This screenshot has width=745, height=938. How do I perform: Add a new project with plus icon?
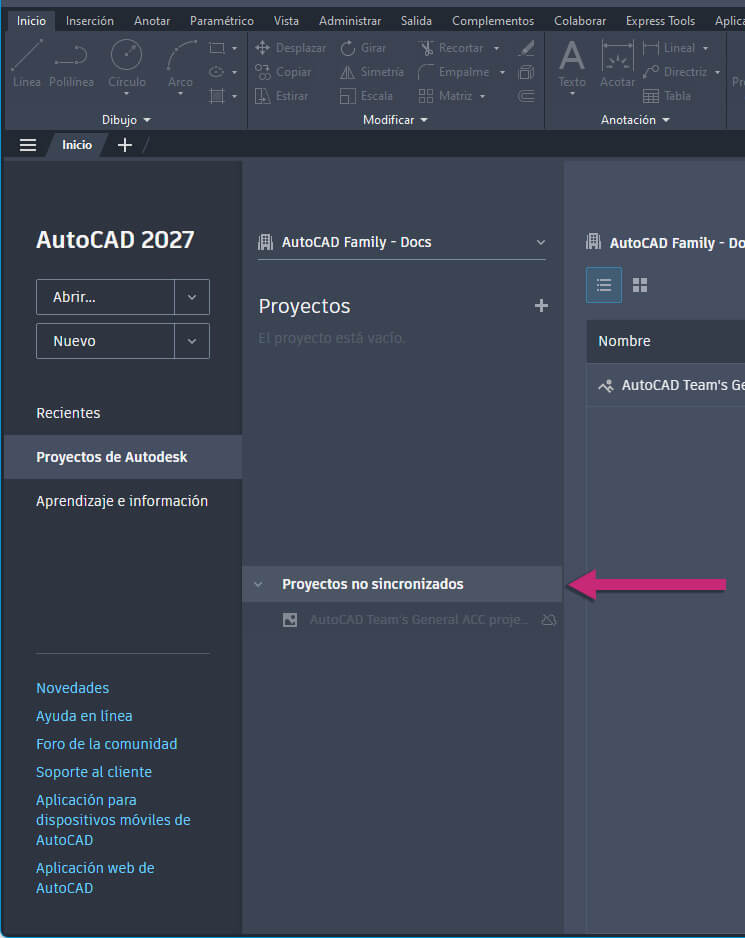[541, 306]
